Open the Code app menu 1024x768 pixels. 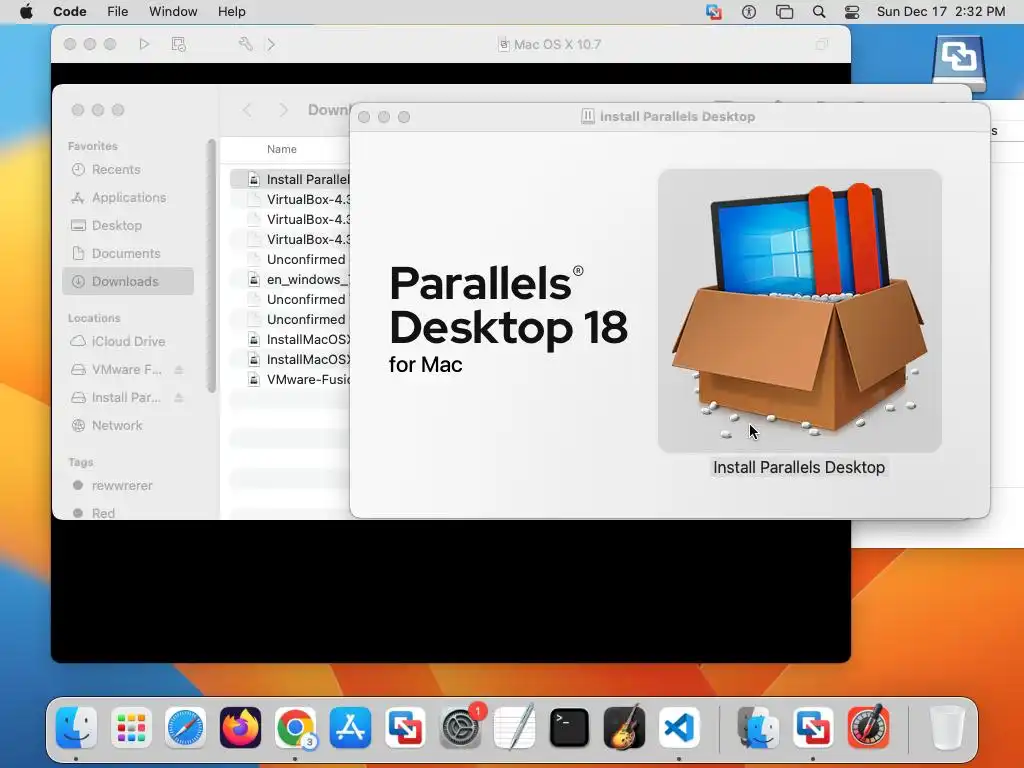pyautogui.click(x=70, y=12)
